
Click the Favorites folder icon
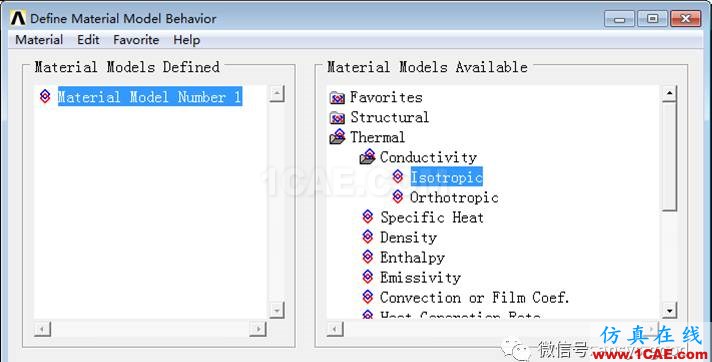pos(337,98)
